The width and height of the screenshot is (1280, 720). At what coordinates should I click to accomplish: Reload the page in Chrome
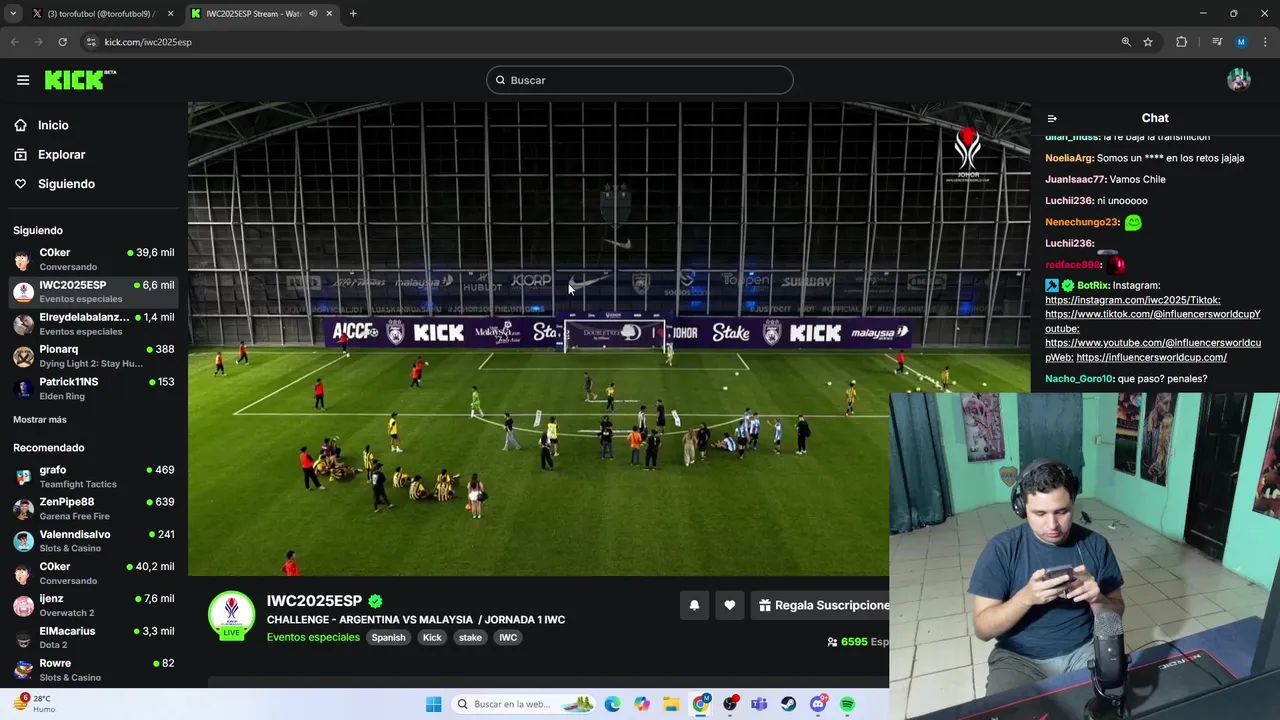[62, 42]
